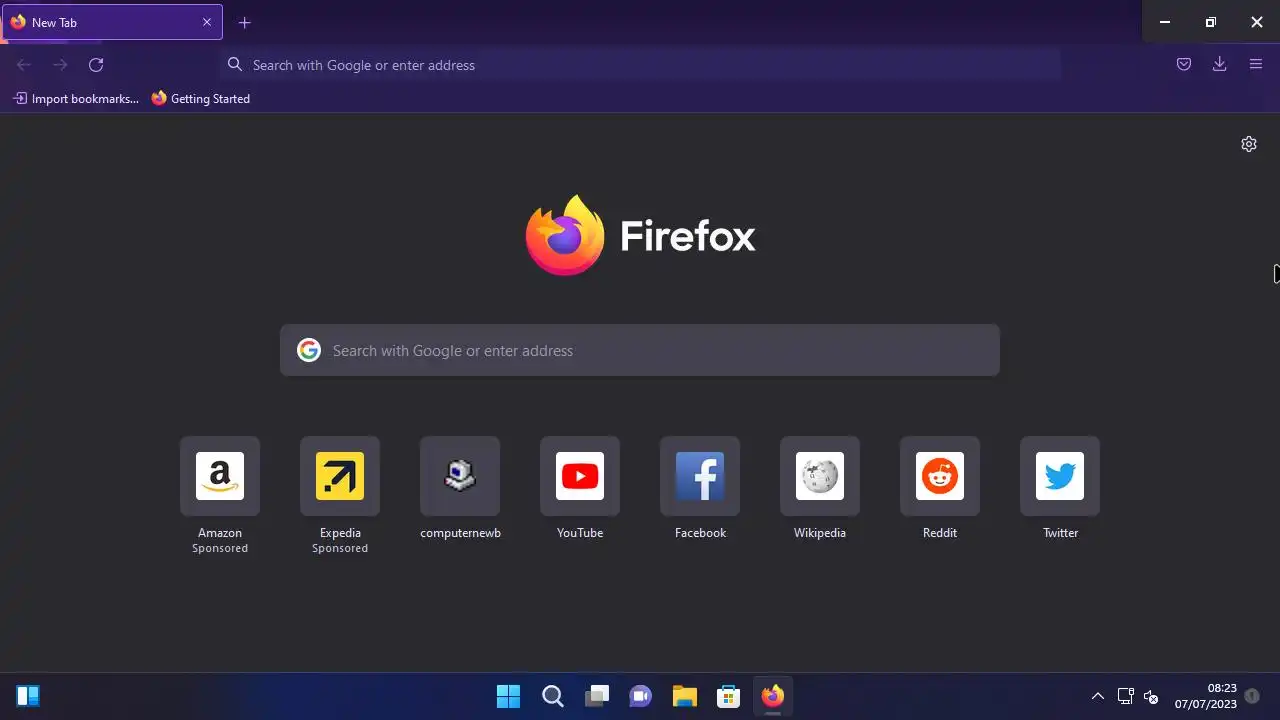1280x720 pixels.
Task: Focus the address bar search field
Action: click(640, 65)
